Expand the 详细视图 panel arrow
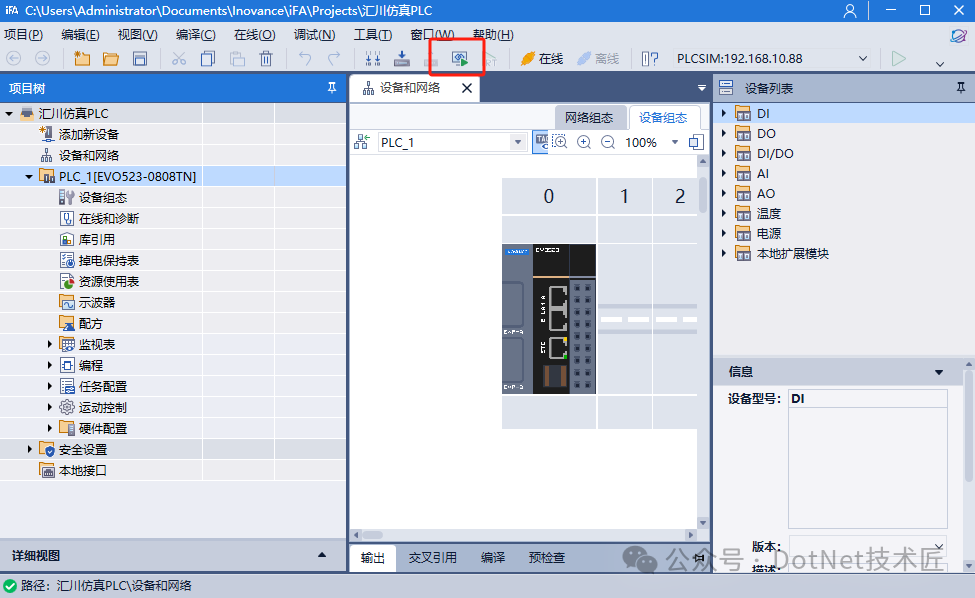The height and width of the screenshot is (598, 975). tap(322, 555)
